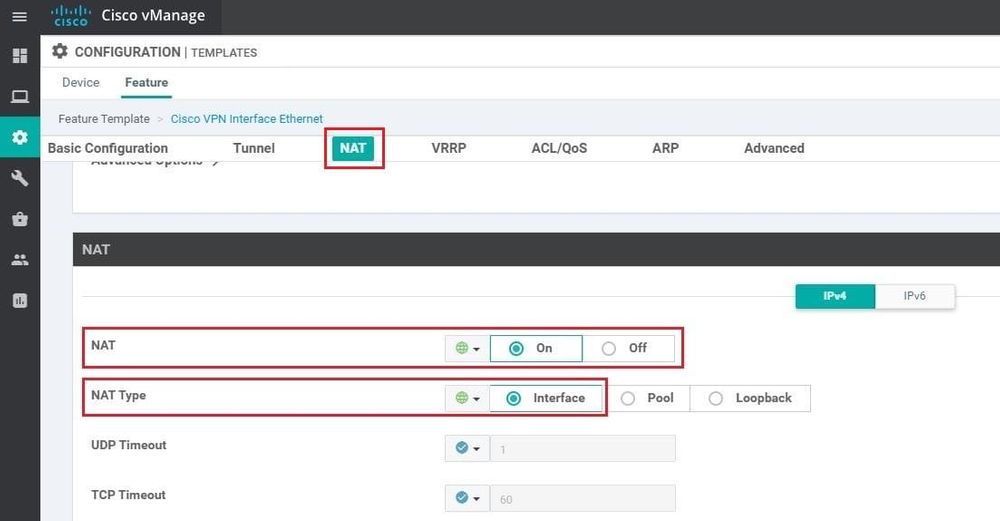Open the NAT Type global scope dropdown
This screenshot has width=1000, height=521.
[x=467, y=398]
